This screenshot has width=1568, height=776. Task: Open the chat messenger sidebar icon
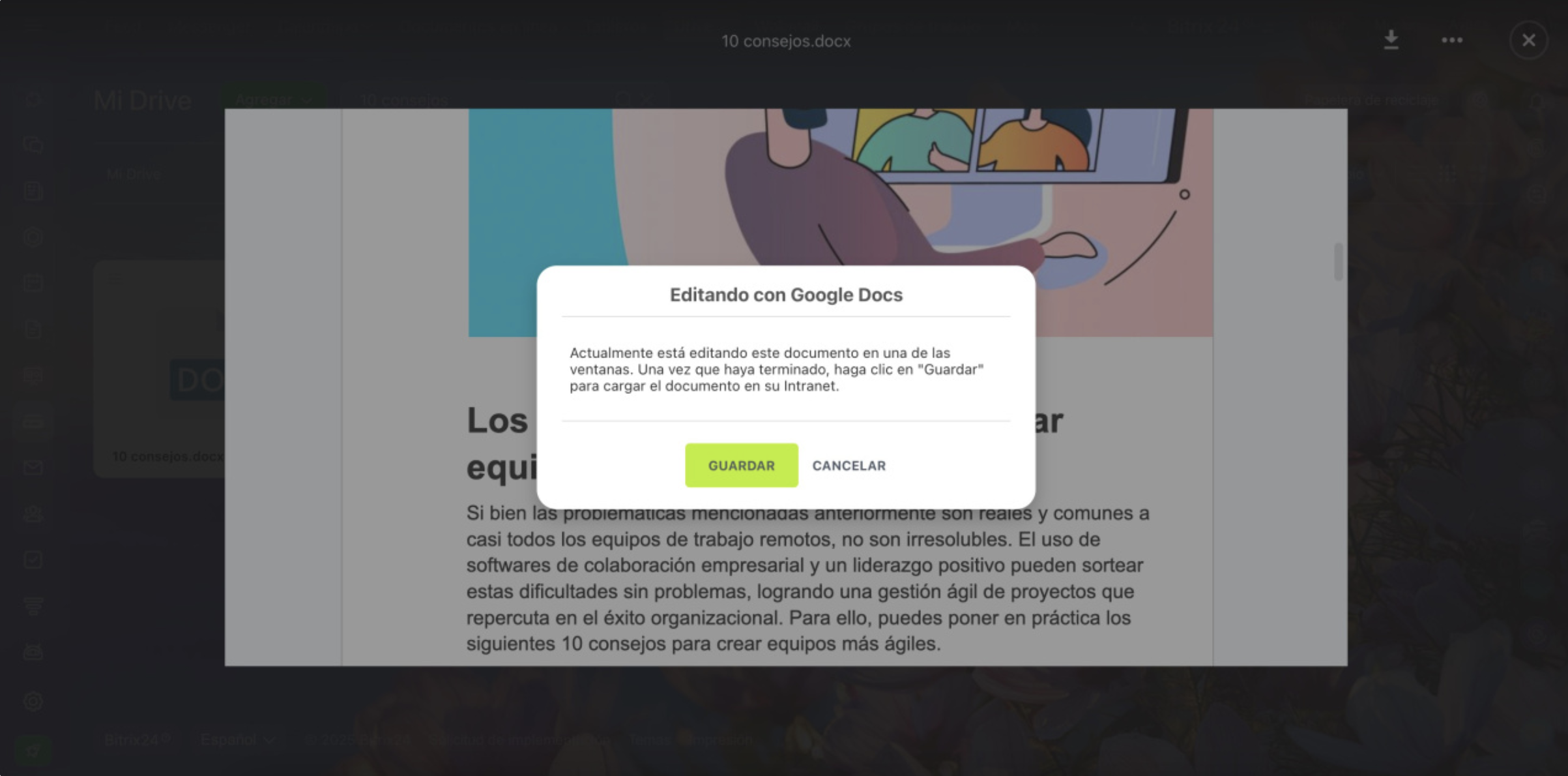point(33,144)
